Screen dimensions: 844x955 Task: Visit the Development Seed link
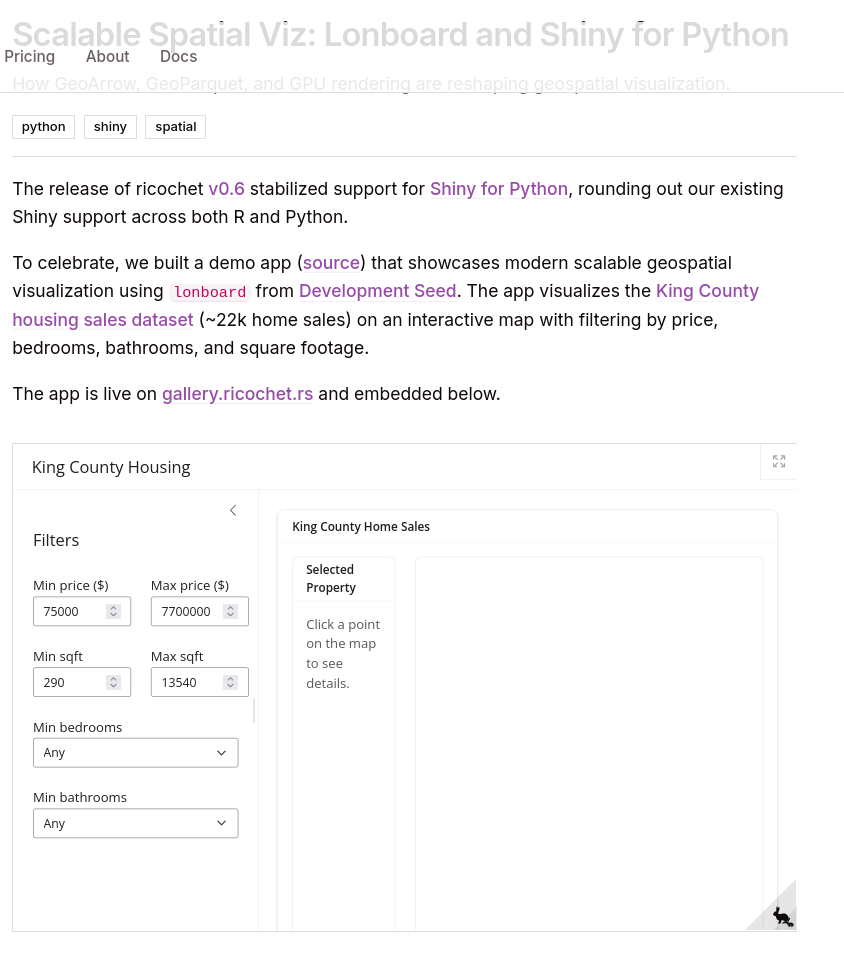(378, 291)
